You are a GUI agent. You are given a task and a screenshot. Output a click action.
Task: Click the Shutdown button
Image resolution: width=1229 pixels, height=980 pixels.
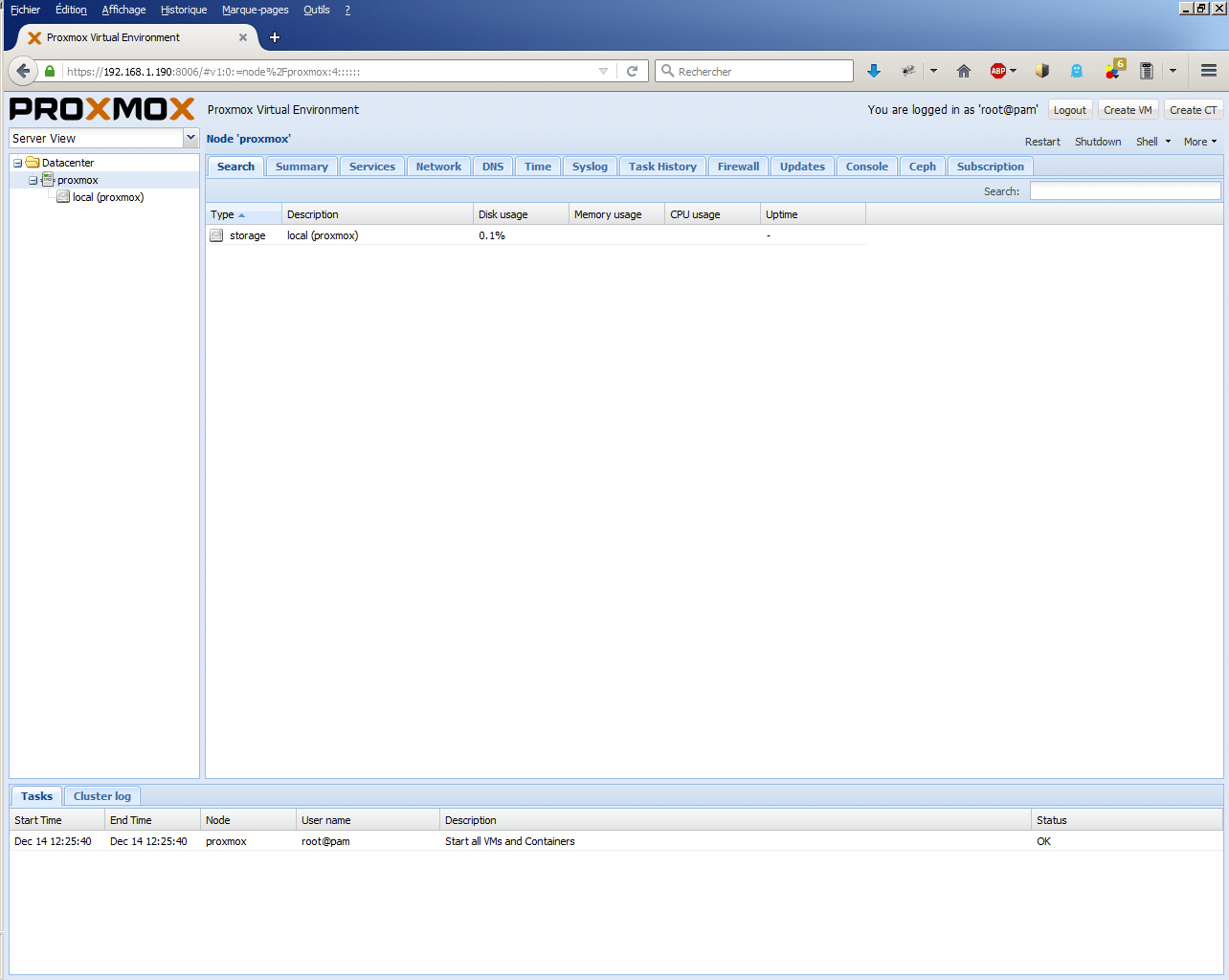(x=1098, y=142)
